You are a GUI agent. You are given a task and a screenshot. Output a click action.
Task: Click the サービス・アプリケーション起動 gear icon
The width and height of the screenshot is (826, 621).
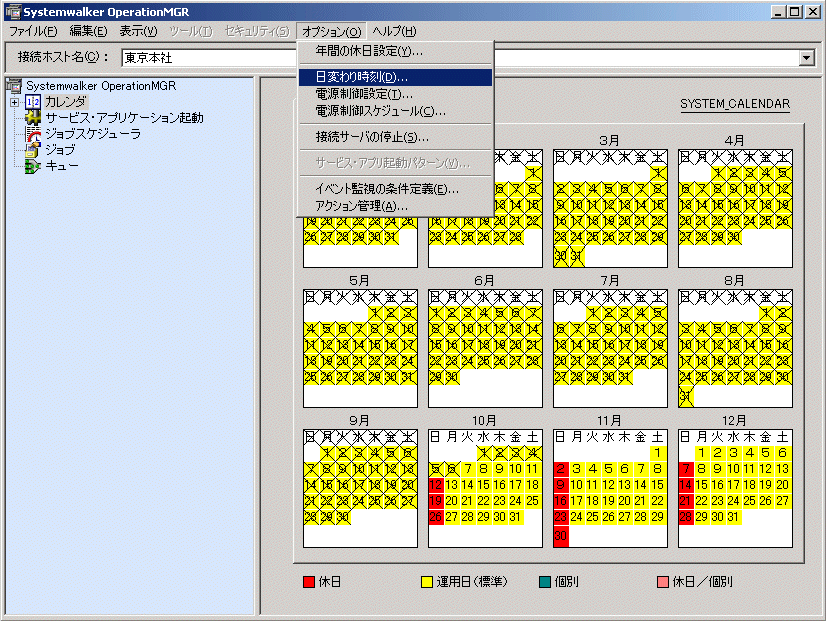pyautogui.click(x=33, y=117)
